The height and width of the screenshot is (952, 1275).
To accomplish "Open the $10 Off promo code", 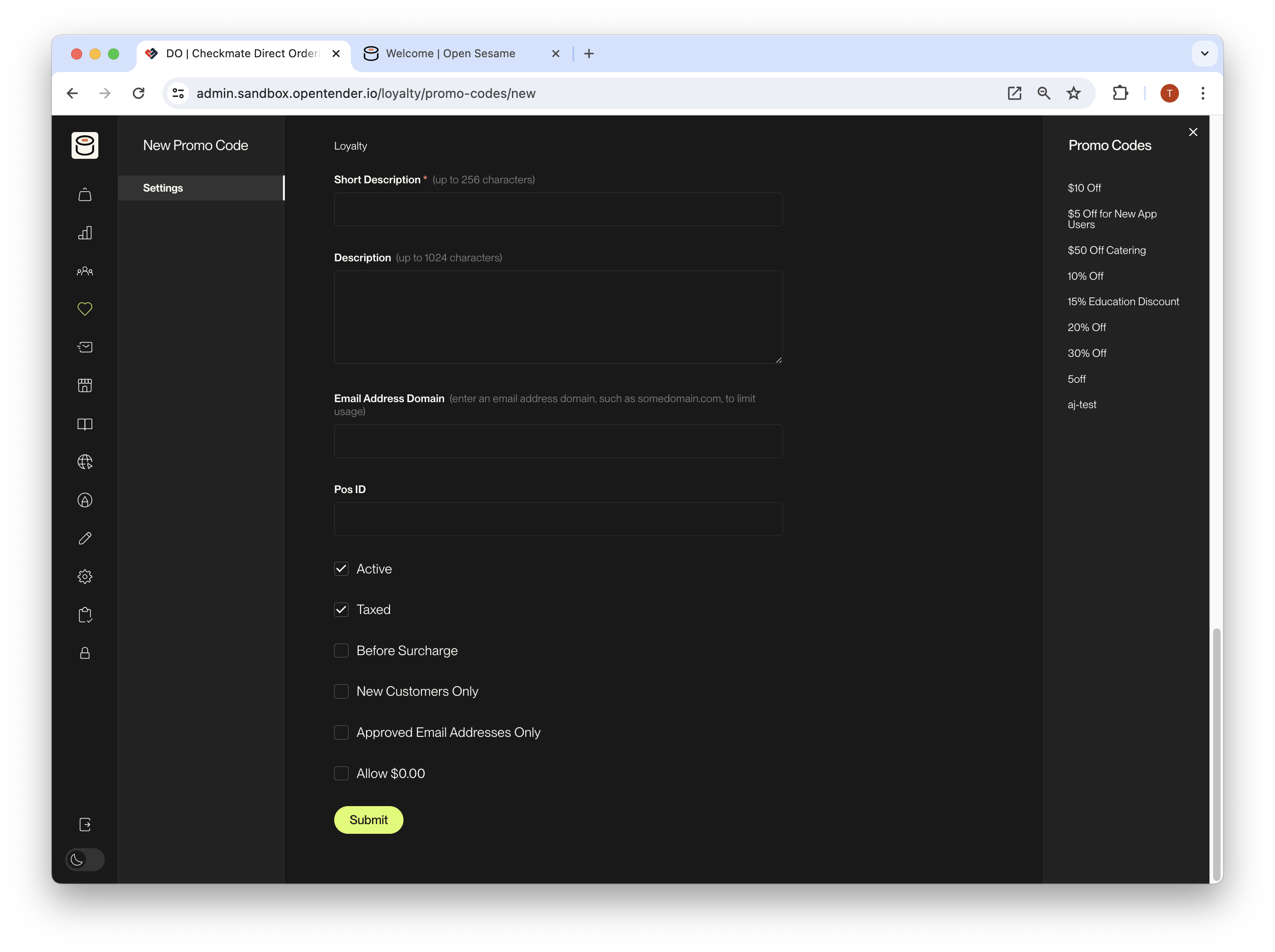I will (1084, 188).
